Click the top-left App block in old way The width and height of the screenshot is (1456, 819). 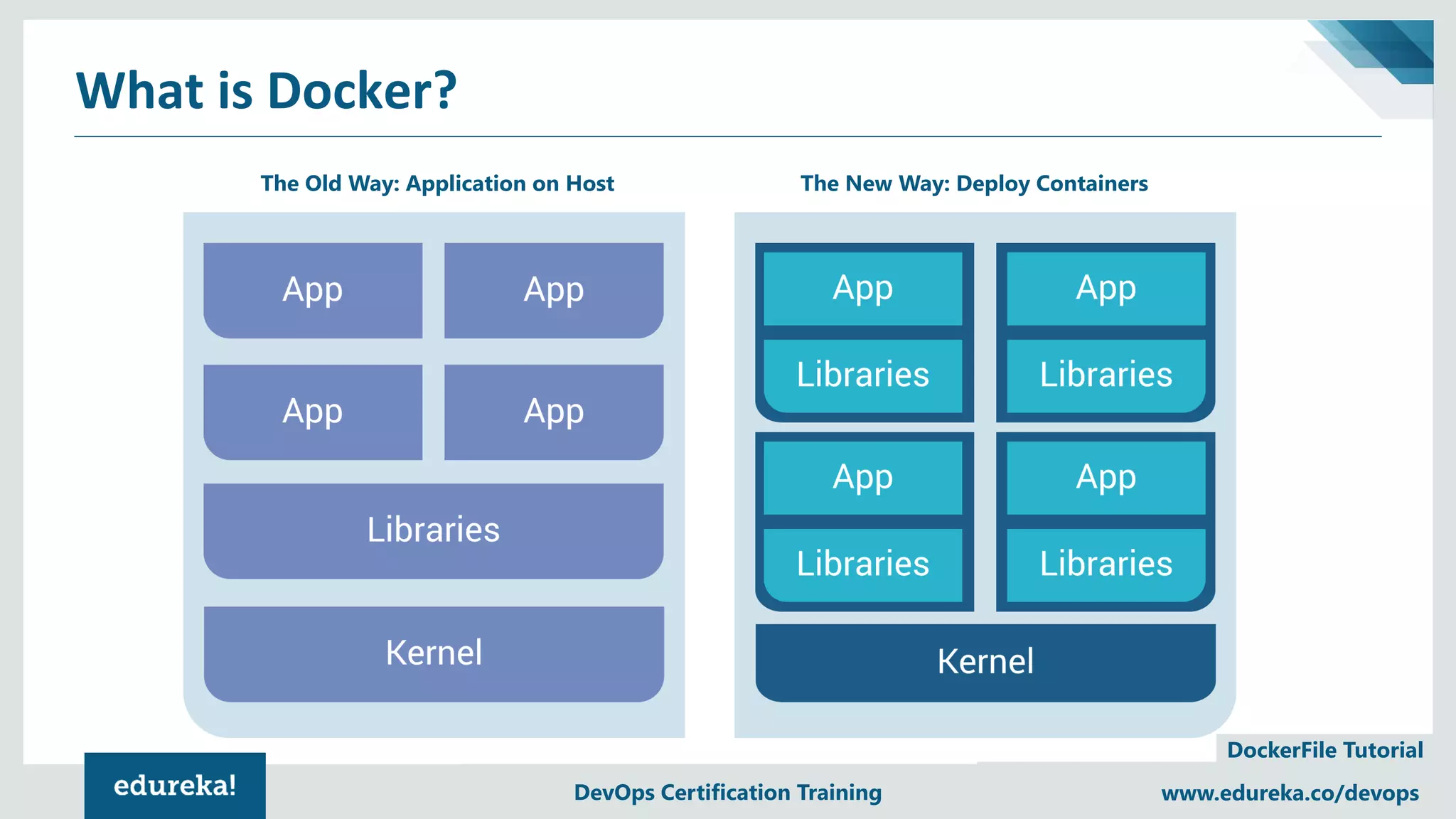coord(313,290)
